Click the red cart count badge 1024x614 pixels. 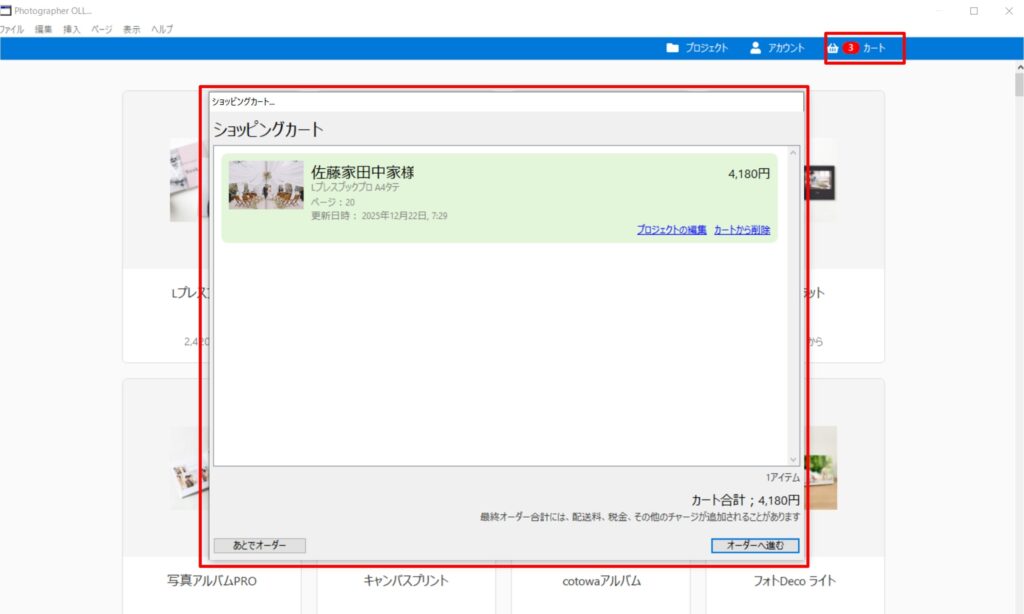coord(850,48)
